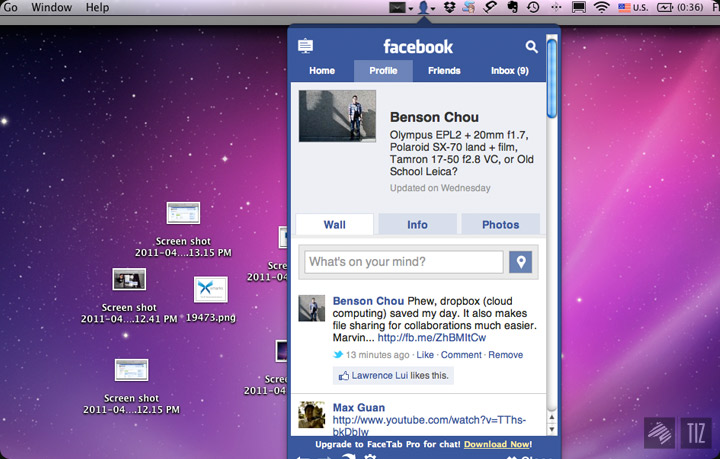Open the Friends tab
The width and height of the screenshot is (720, 459).
[x=444, y=71]
